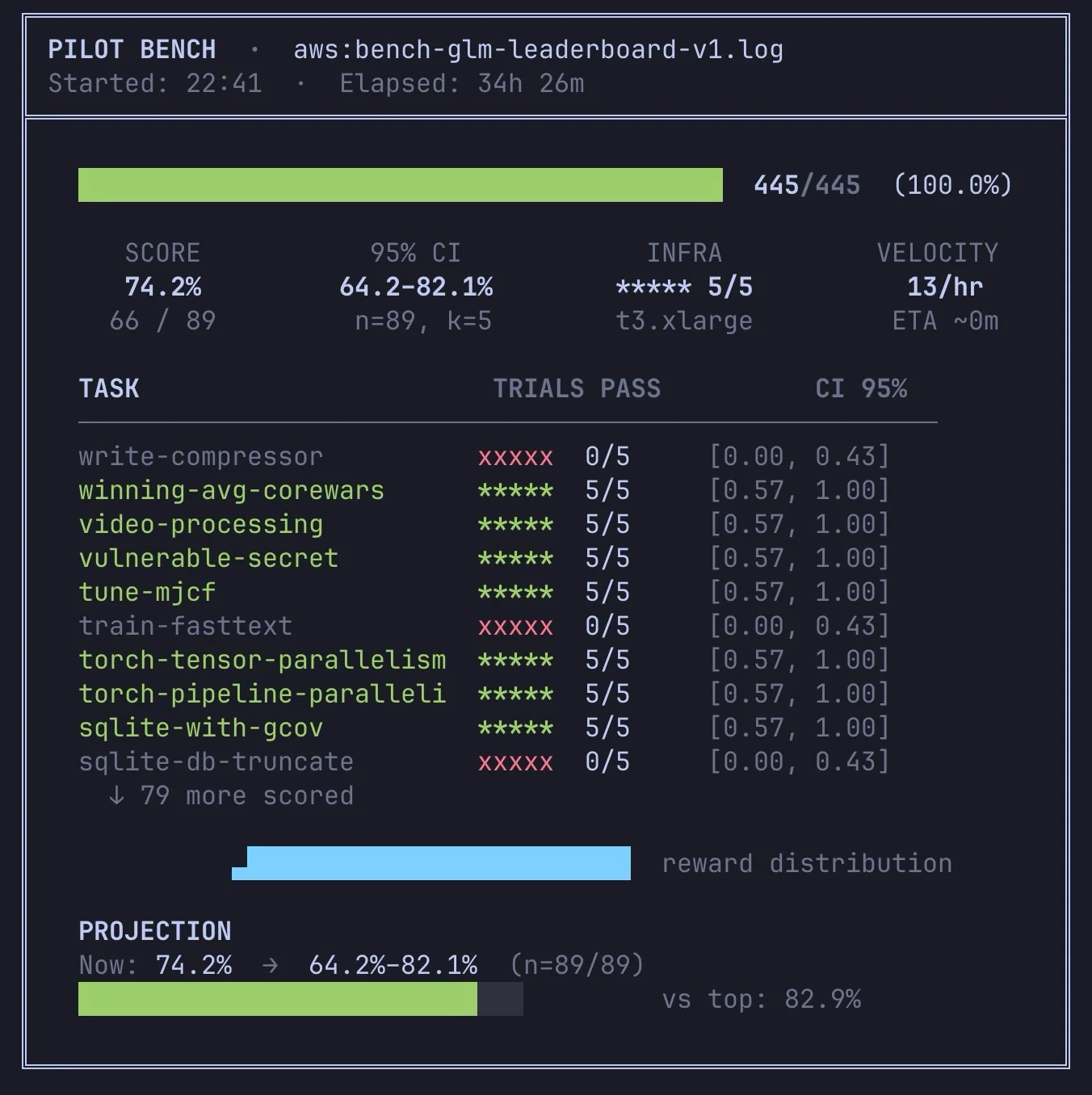This screenshot has width=1092, height=1095.
Task: Expand the 79 more scored list
Action: point(231,795)
